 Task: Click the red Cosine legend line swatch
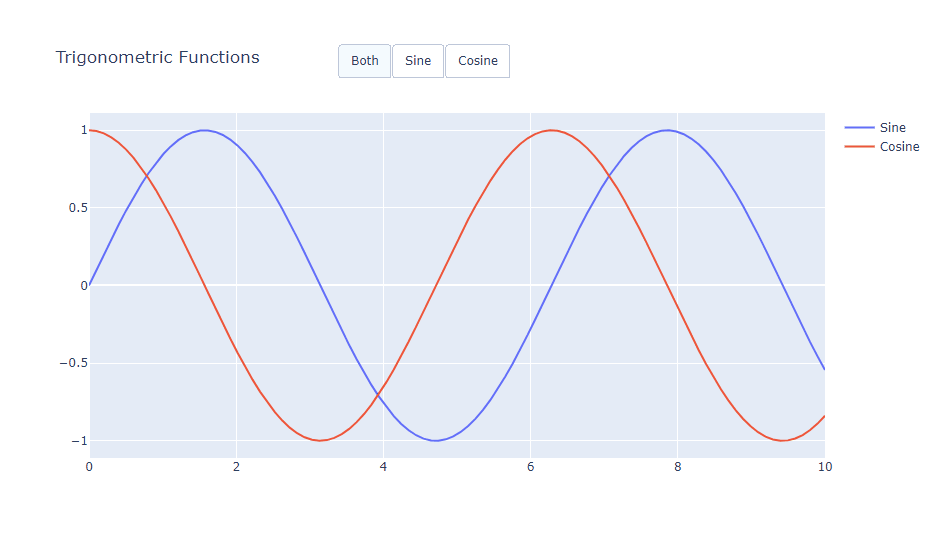[859, 147]
